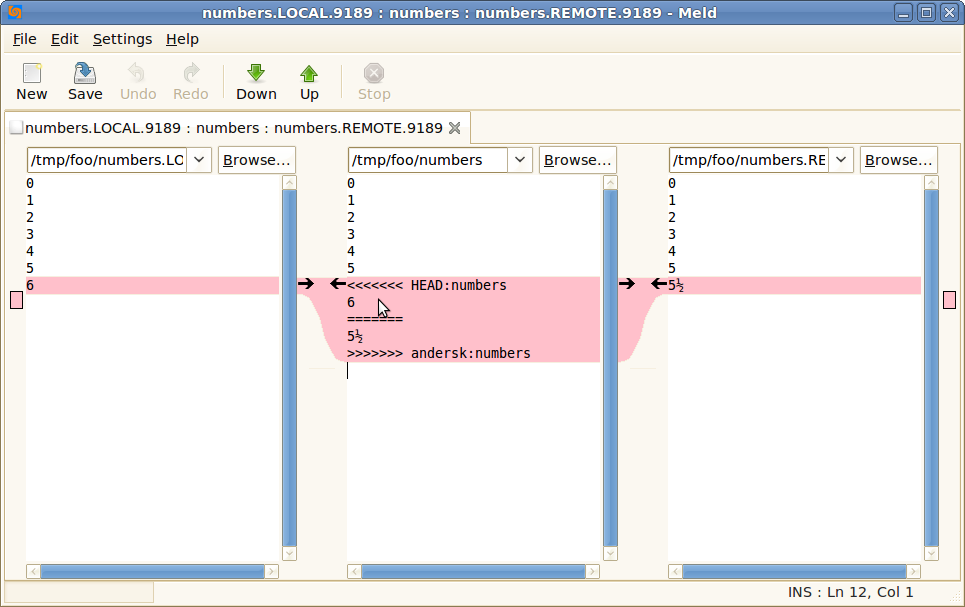Click the pink change marker on right margin
Viewport: 965px width, 607px height.
[949, 300]
